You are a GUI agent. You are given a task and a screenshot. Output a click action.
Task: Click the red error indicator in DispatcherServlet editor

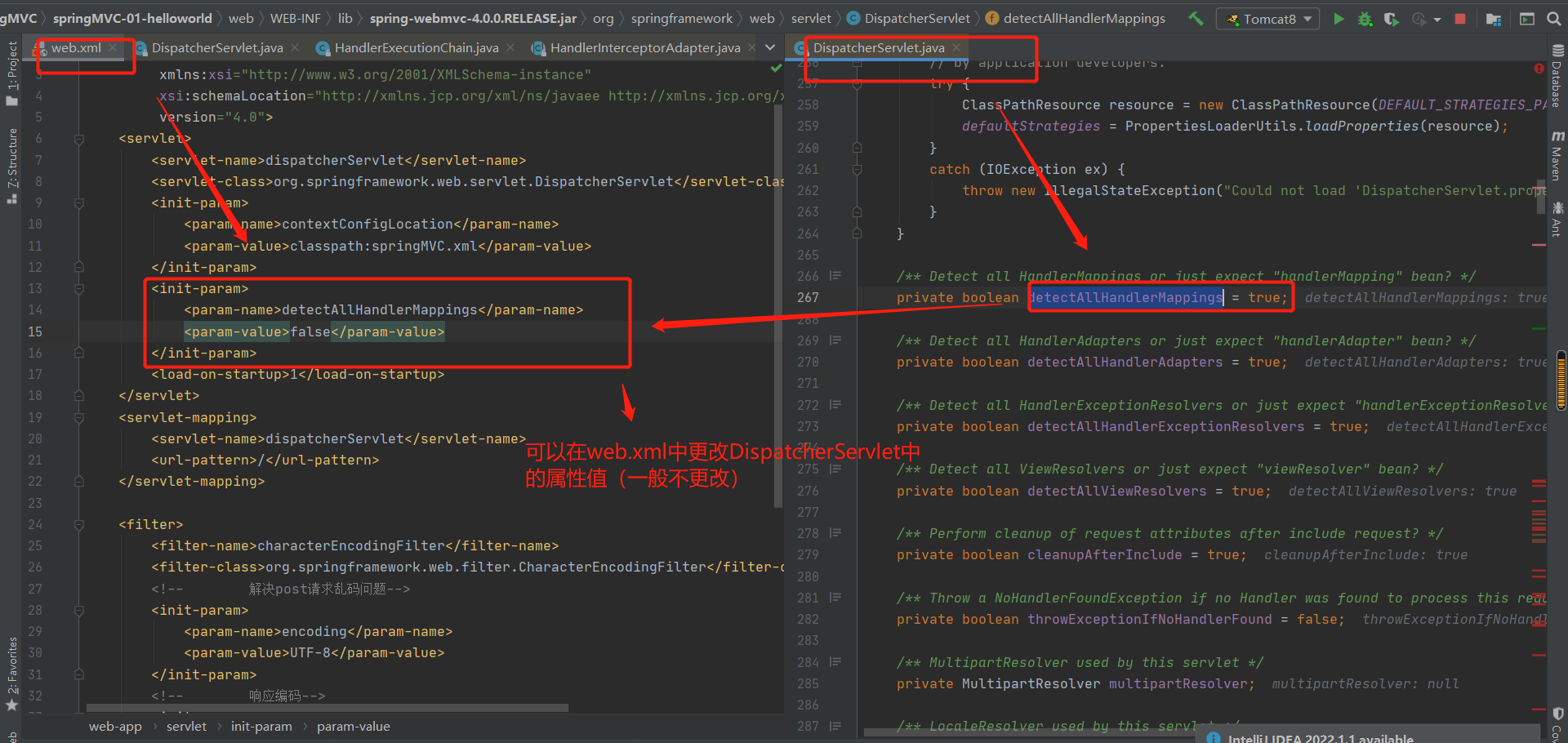(1539, 69)
